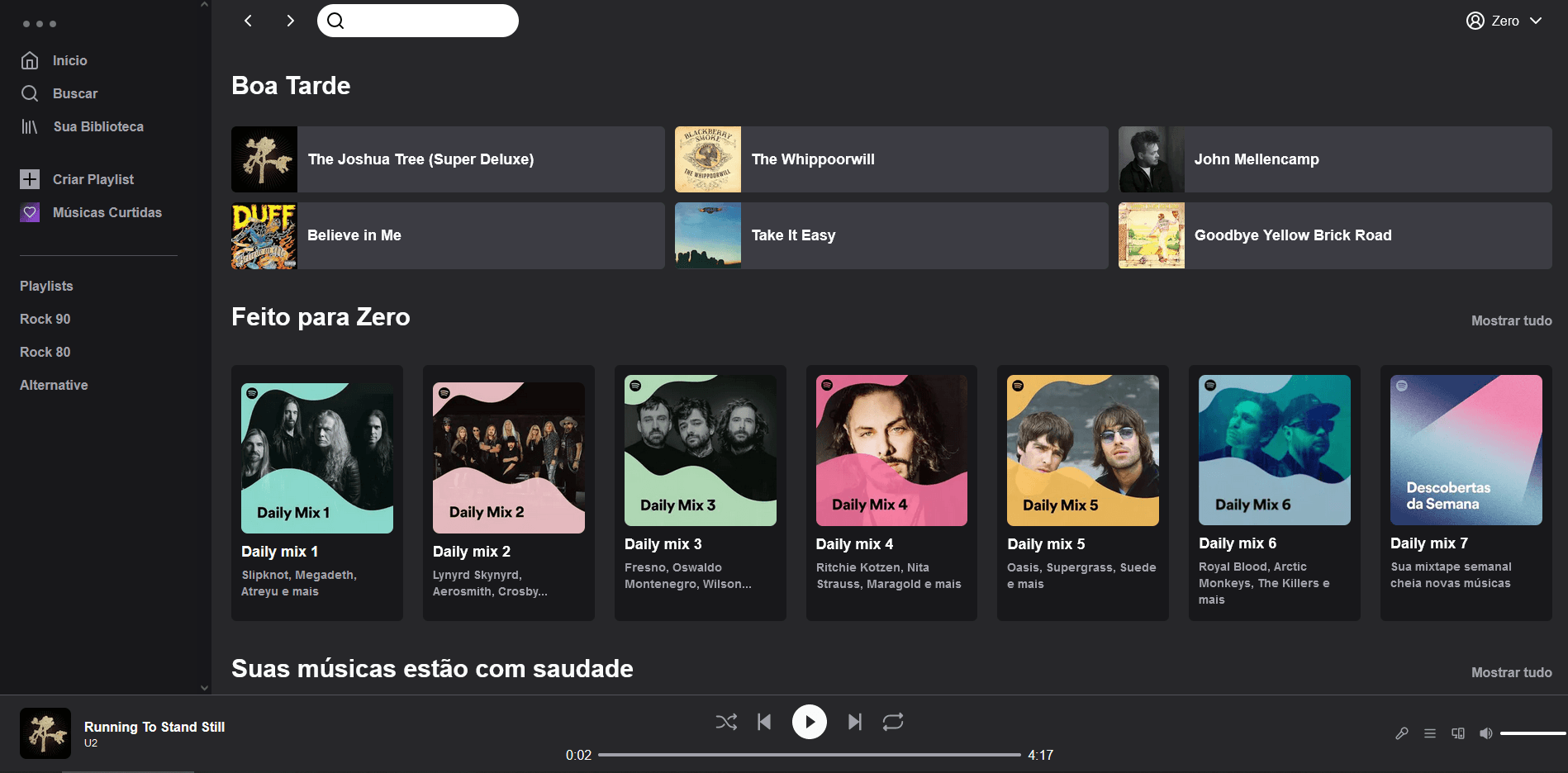Click the now playing album cover thumbnail

[x=45, y=733]
